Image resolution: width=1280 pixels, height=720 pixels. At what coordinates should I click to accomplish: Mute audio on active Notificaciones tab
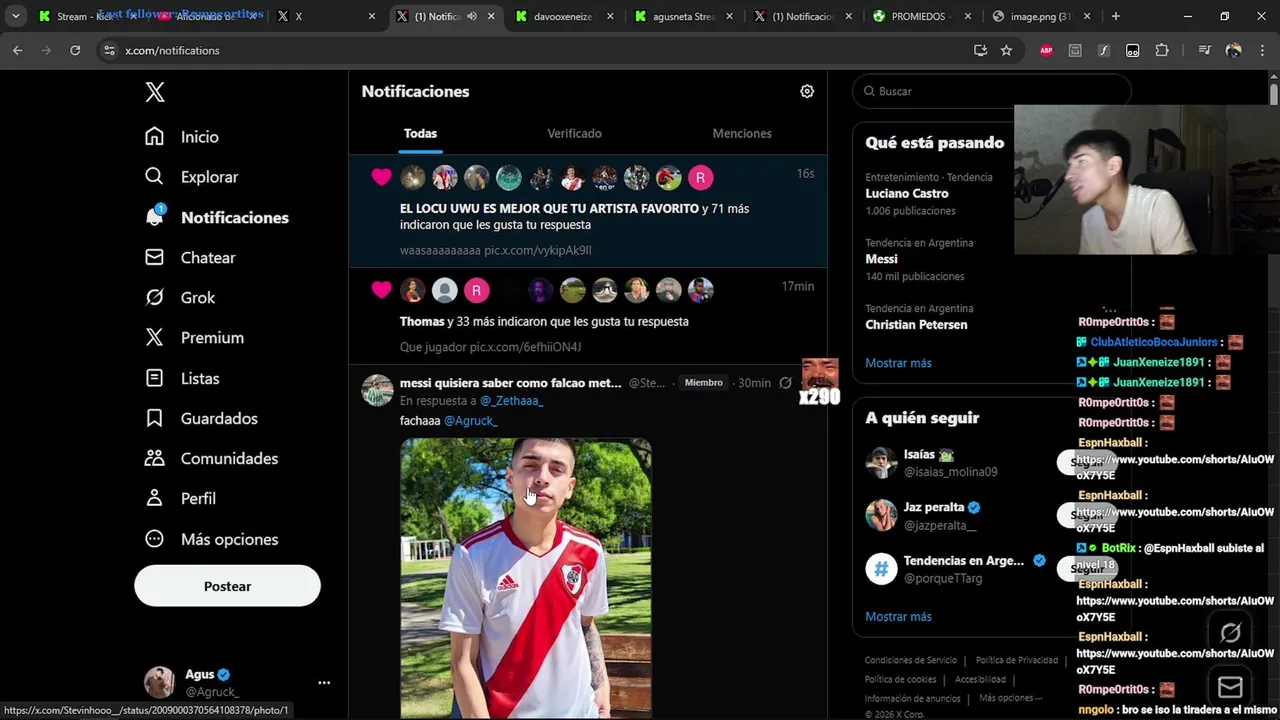tap(471, 16)
